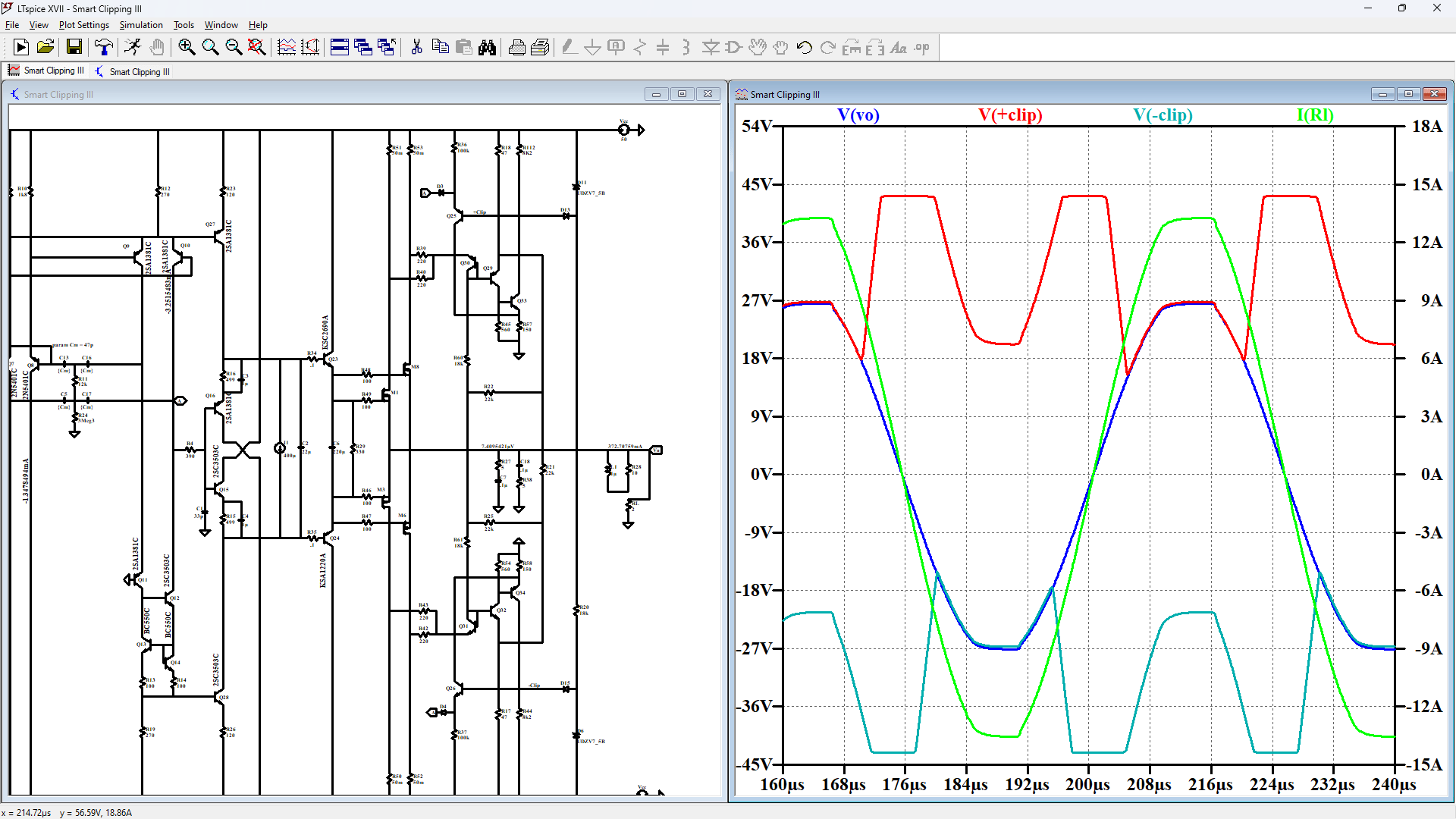Click the 54V left axis label

coord(757,126)
